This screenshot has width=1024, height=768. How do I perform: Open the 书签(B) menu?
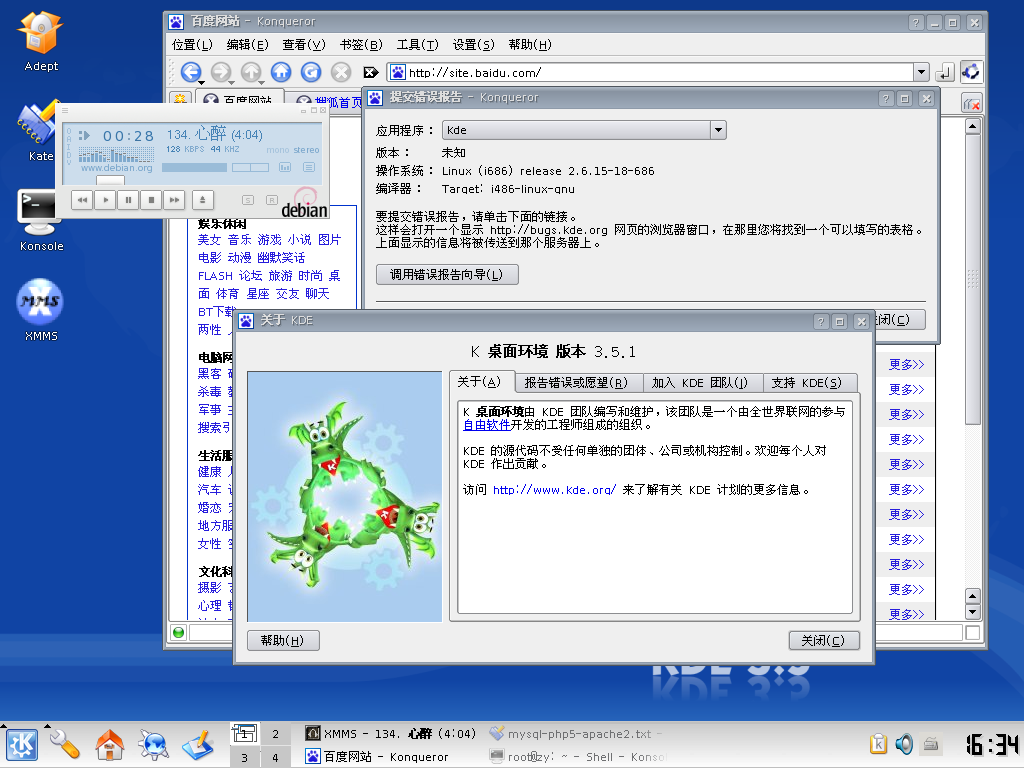coord(361,44)
